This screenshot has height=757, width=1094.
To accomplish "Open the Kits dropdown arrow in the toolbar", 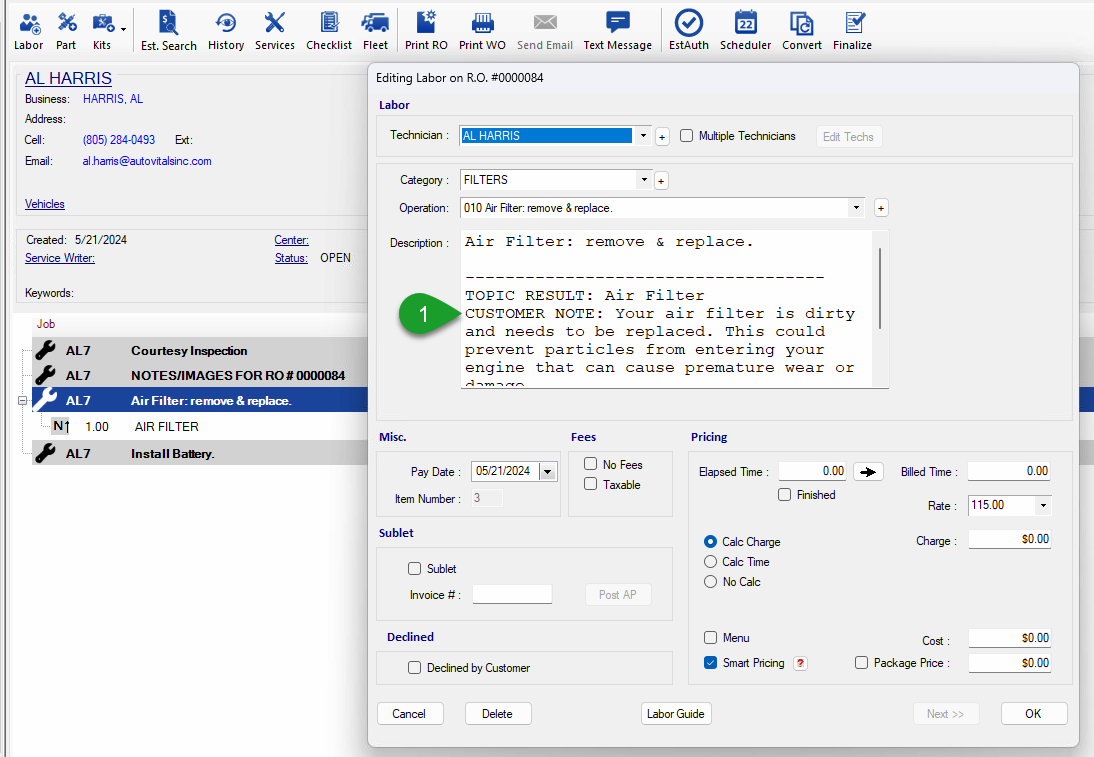I will (123, 30).
